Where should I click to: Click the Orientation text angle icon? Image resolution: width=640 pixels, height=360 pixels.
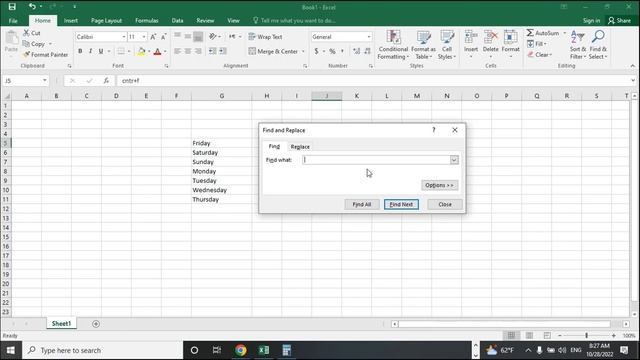point(212,37)
